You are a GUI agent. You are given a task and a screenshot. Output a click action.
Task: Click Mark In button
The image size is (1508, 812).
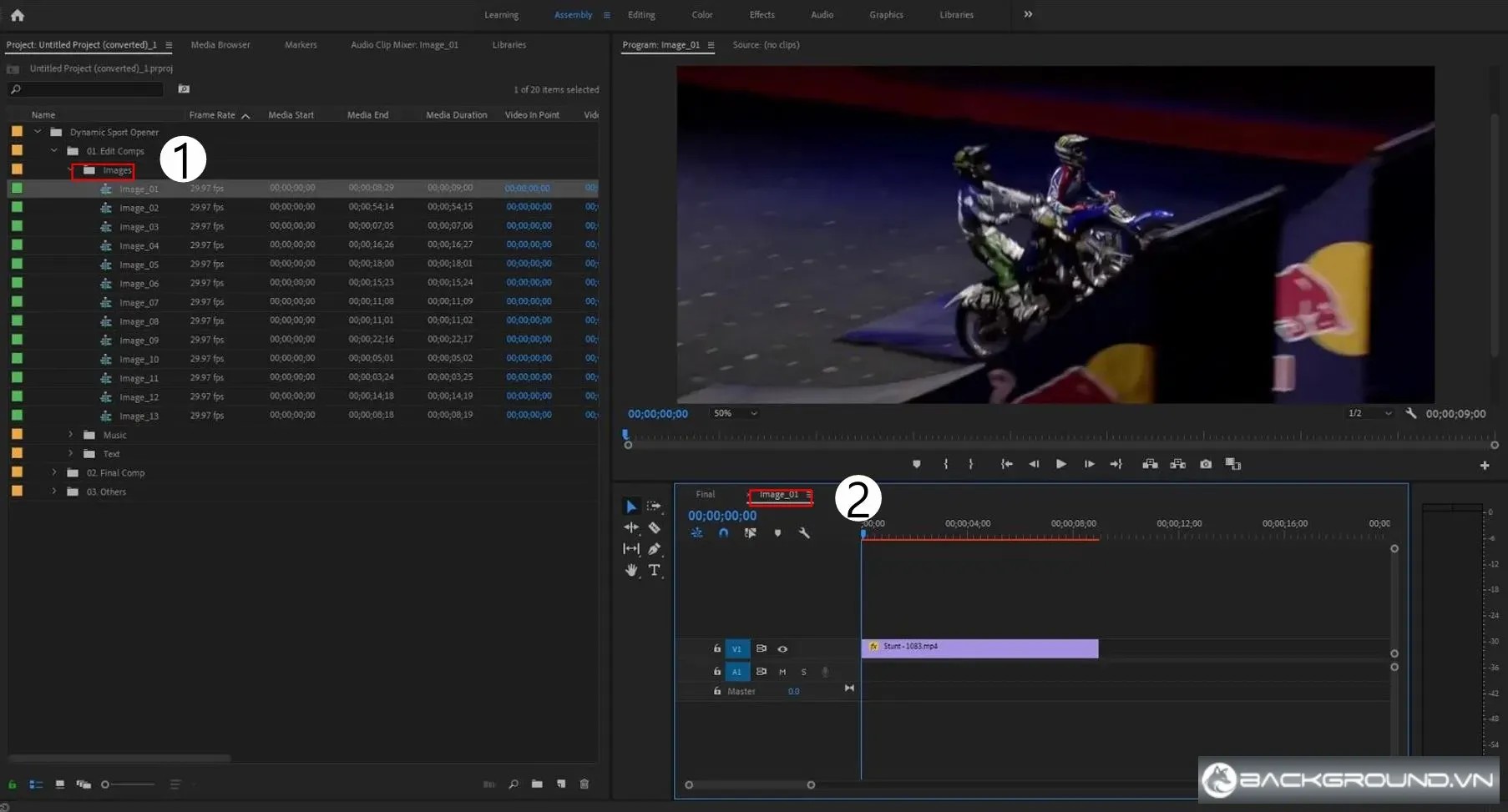(x=946, y=464)
